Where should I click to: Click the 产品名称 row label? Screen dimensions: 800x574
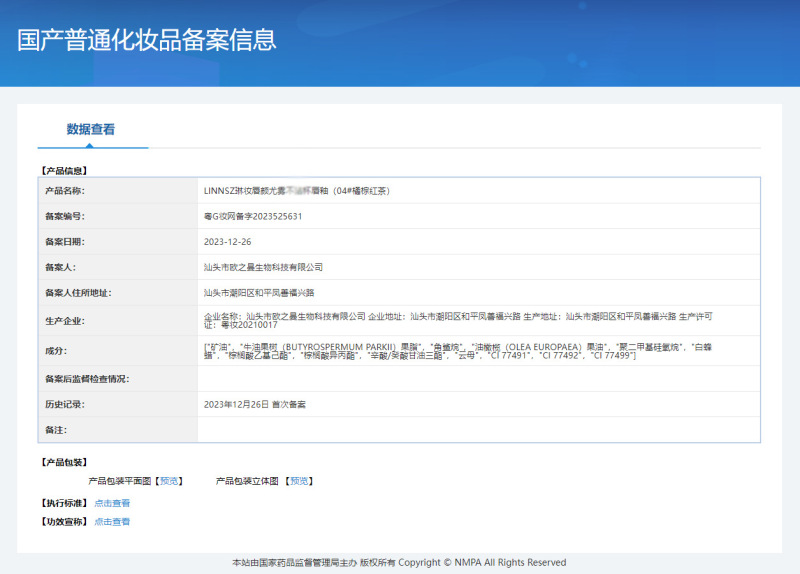pyautogui.click(x=65, y=191)
